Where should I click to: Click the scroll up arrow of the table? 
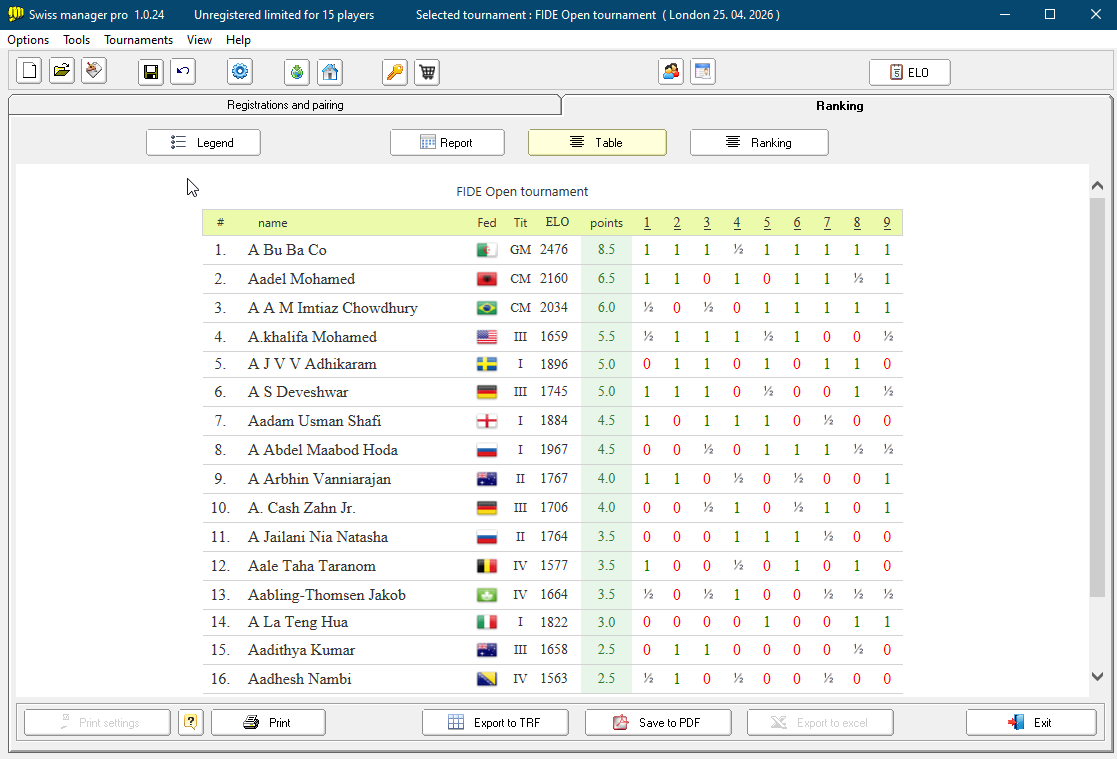pyautogui.click(x=1097, y=186)
